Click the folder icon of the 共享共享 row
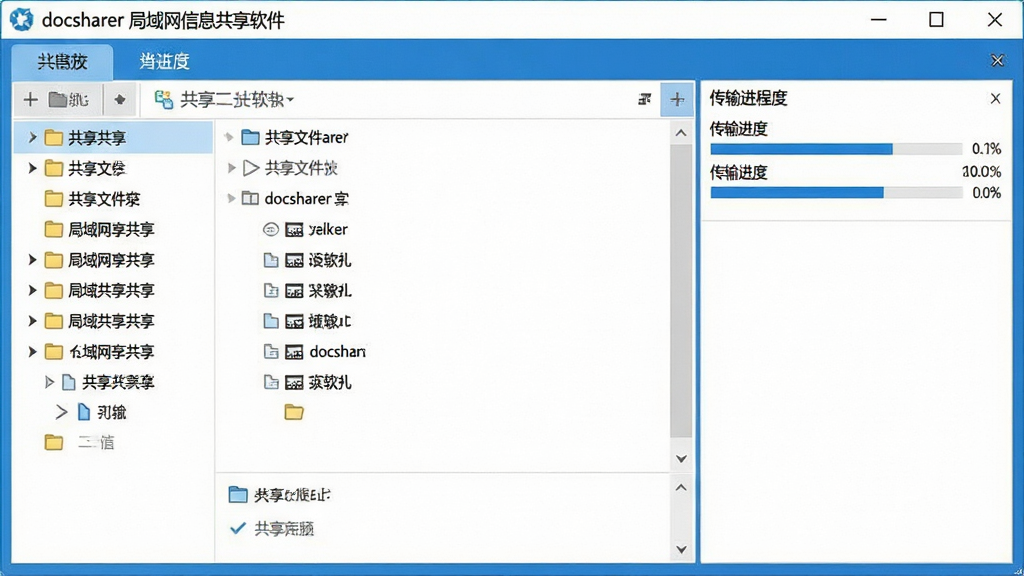This screenshot has height=576, width=1024. (54, 138)
